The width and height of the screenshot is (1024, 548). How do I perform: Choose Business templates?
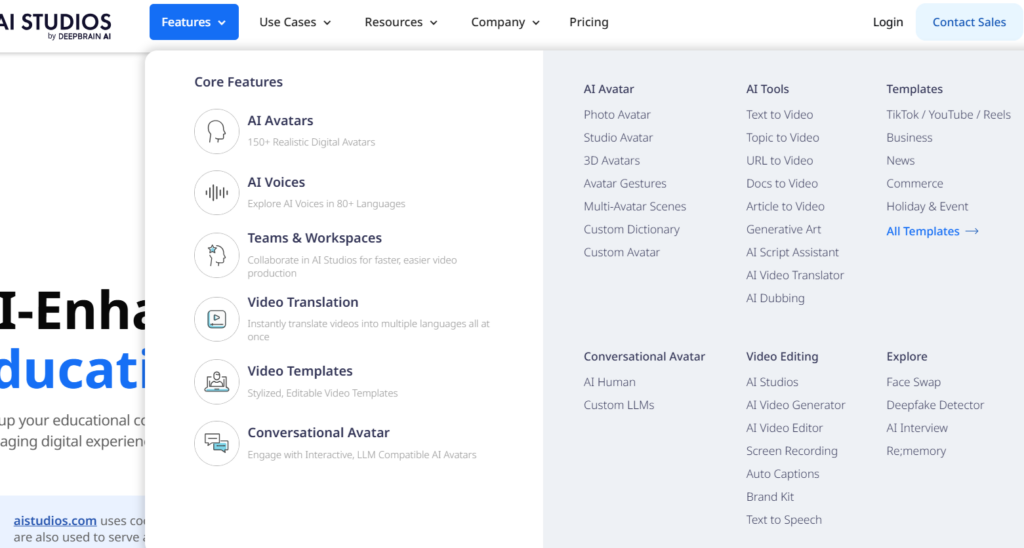(909, 137)
